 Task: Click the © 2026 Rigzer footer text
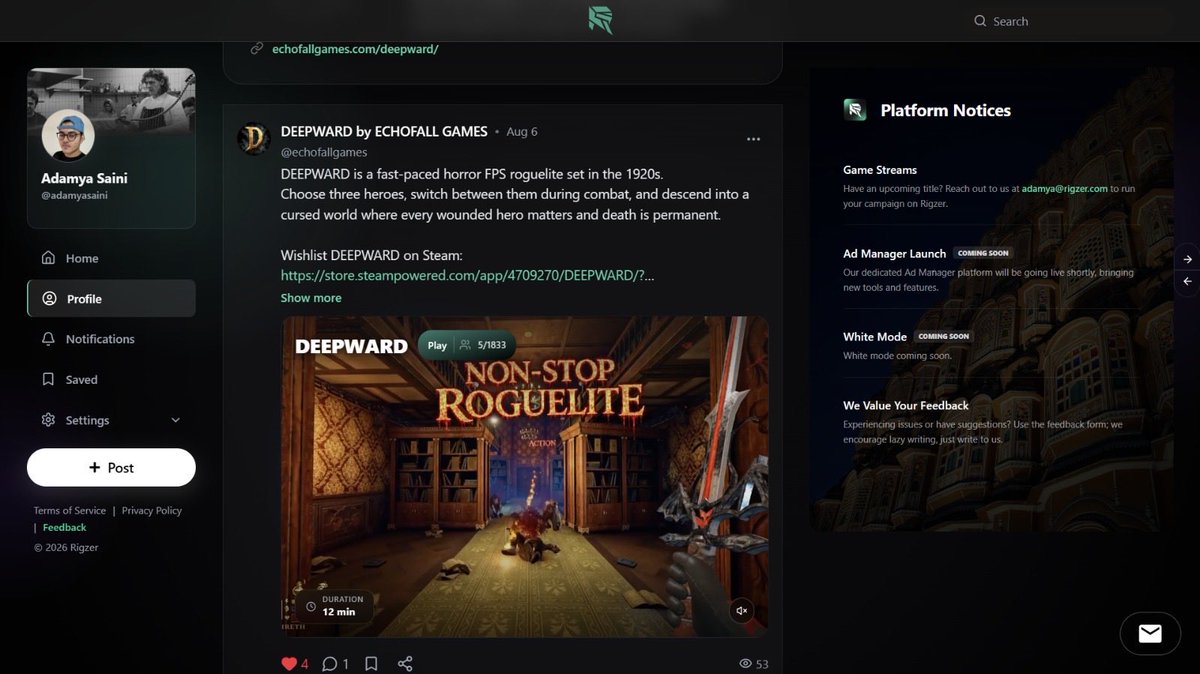click(x=66, y=547)
